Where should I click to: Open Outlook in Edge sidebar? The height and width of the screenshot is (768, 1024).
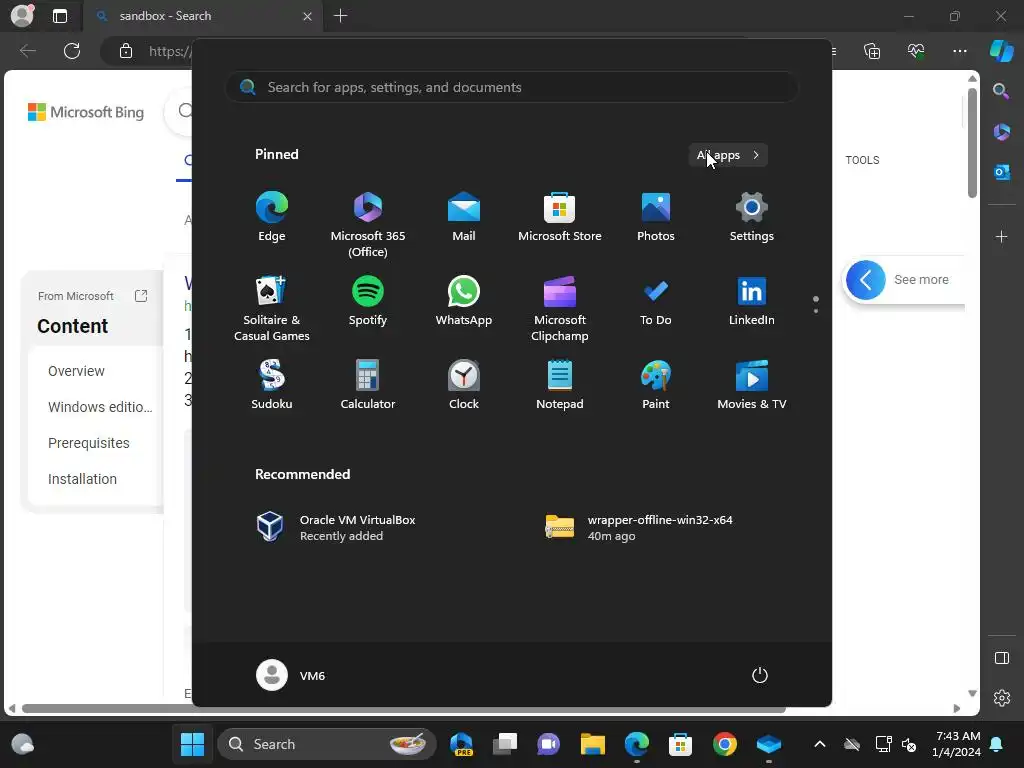pyautogui.click(x=1001, y=172)
